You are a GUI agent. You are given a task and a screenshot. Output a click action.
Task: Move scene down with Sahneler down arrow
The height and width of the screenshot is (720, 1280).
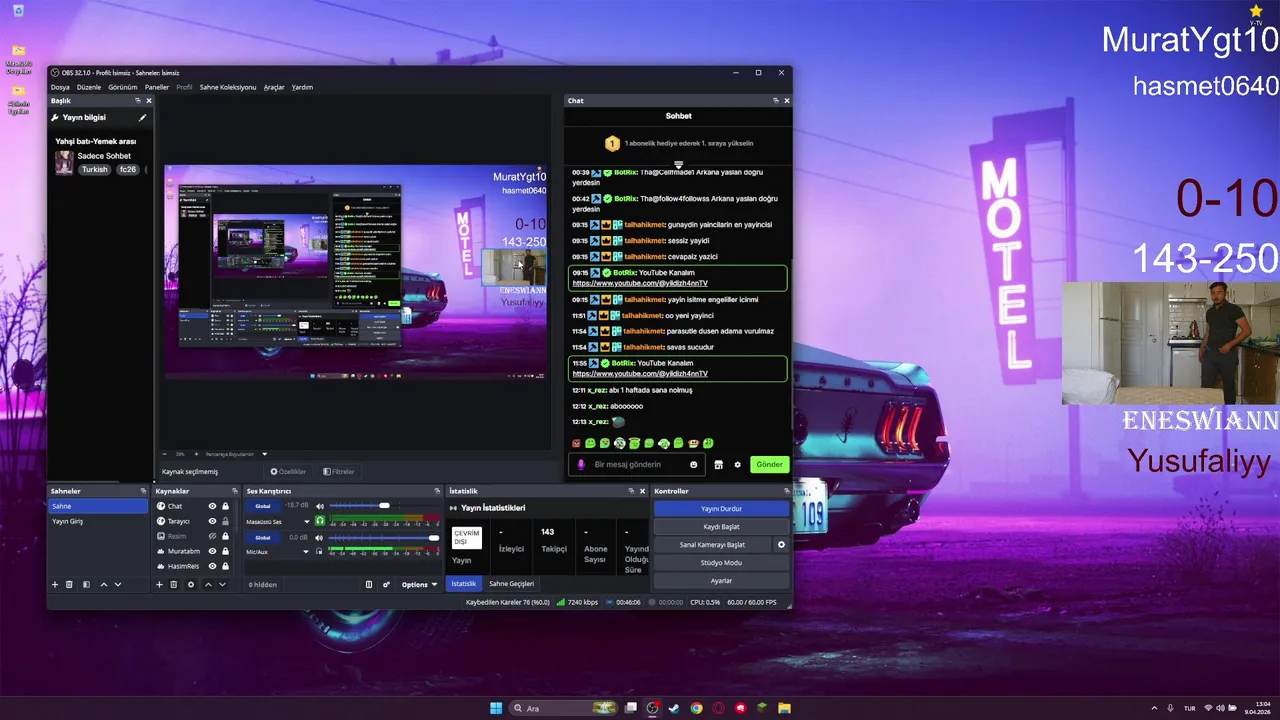(118, 584)
